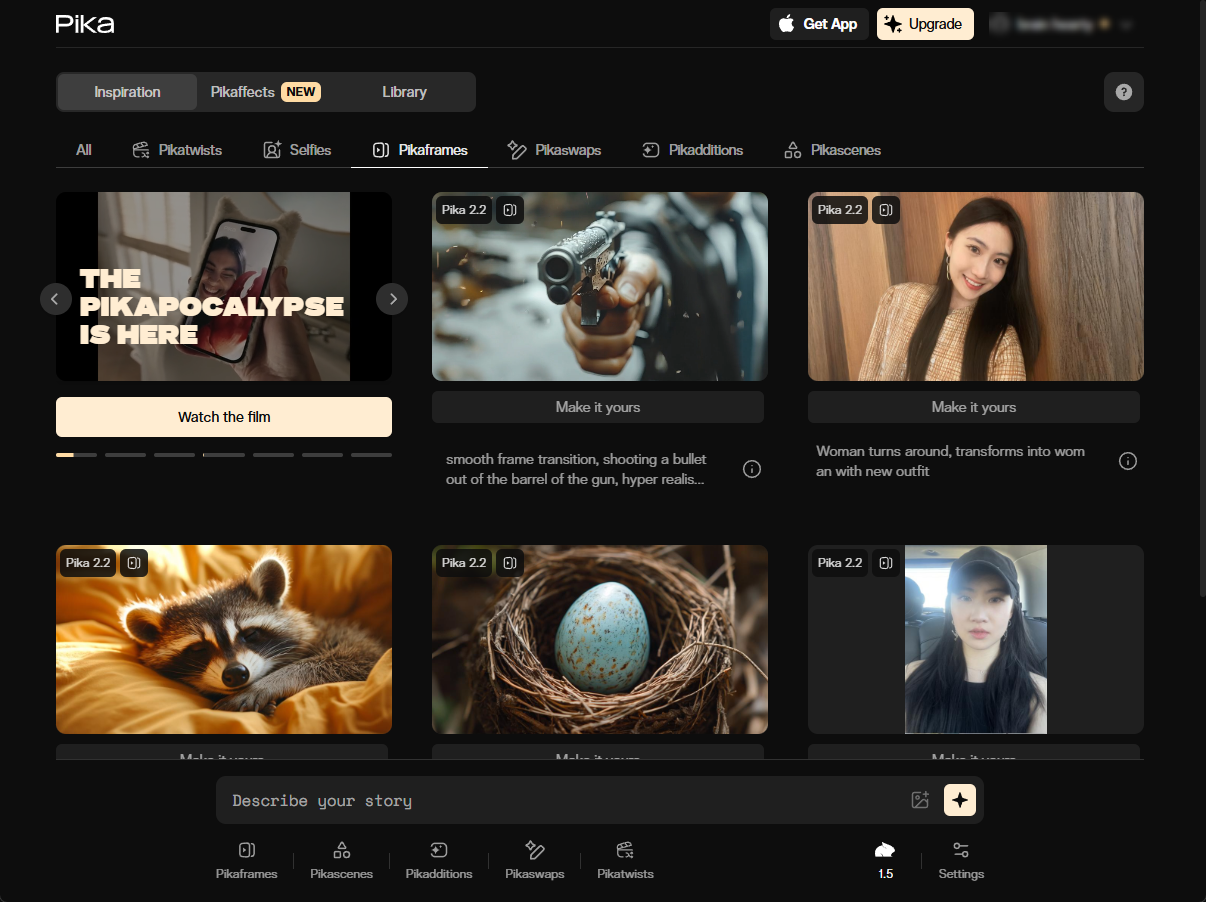The height and width of the screenshot is (902, 1206).
Task: Go to previous banner slide
Action: coord(56,298)
